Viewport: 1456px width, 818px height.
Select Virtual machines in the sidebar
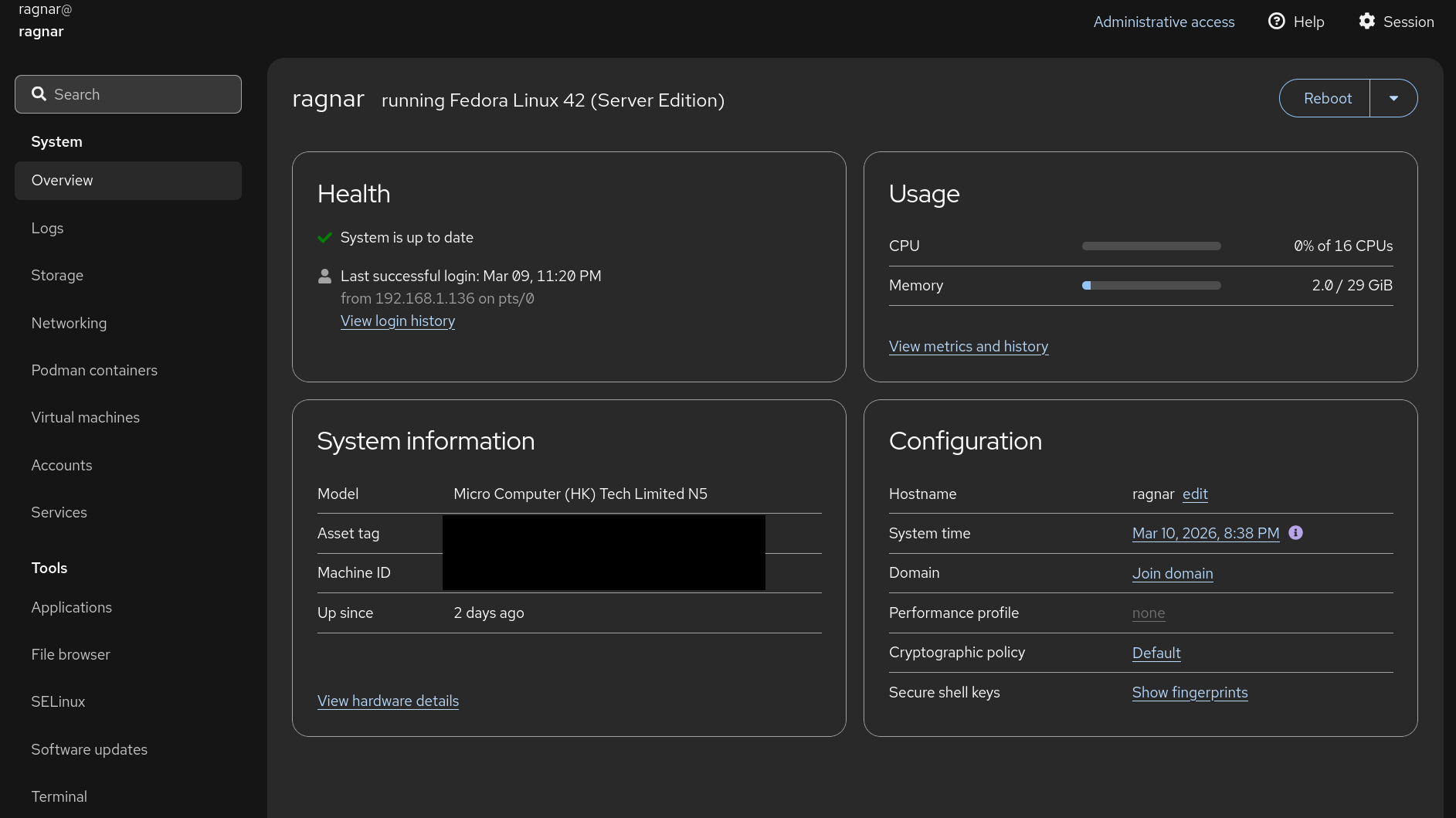85,418
